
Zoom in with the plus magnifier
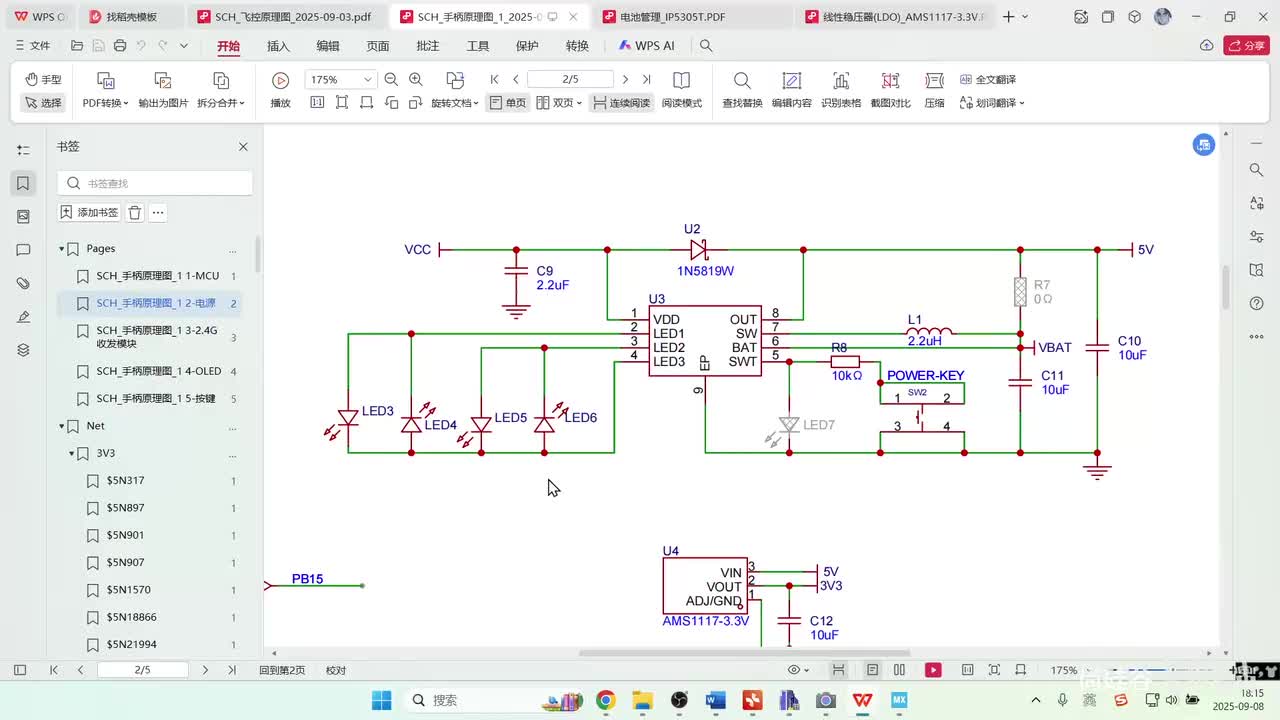pos(416,80)
